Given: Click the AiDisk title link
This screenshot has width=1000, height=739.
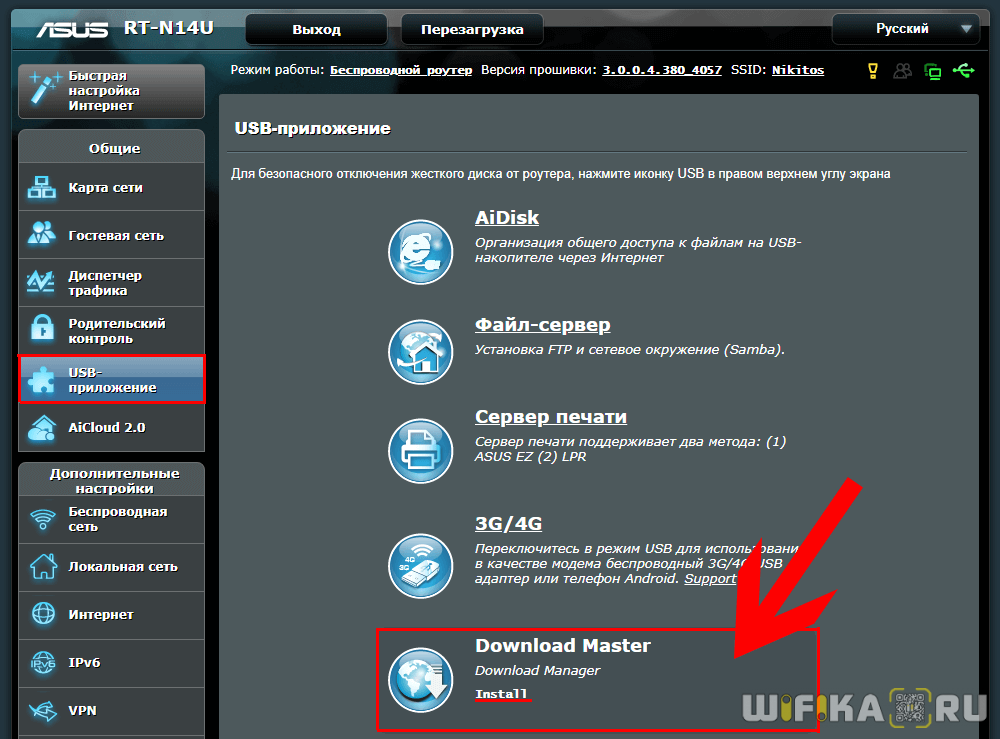Looking at the screenshot, I should 507,218.
